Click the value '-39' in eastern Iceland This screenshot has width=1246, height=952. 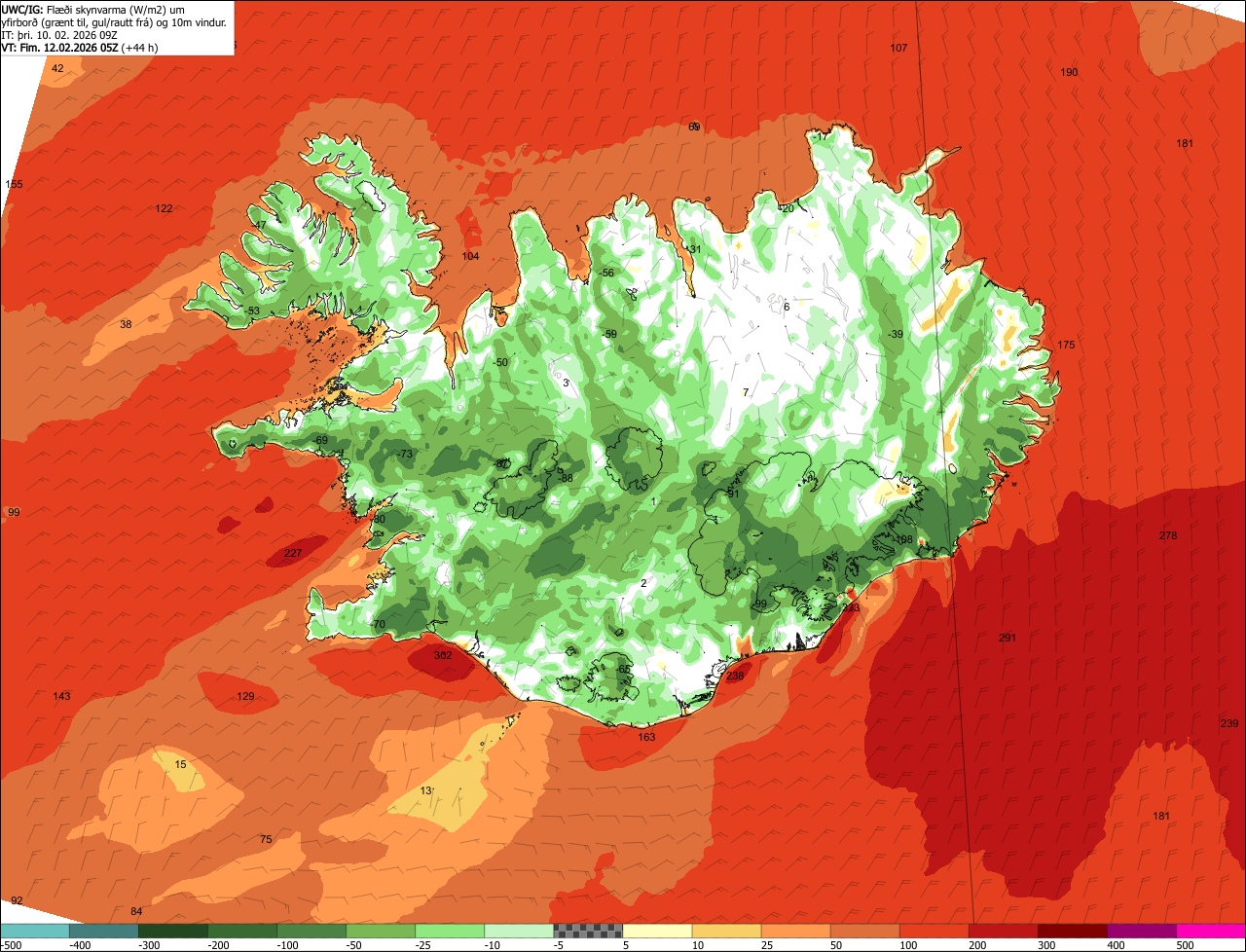pyautogui.click(x=895, y=334)
